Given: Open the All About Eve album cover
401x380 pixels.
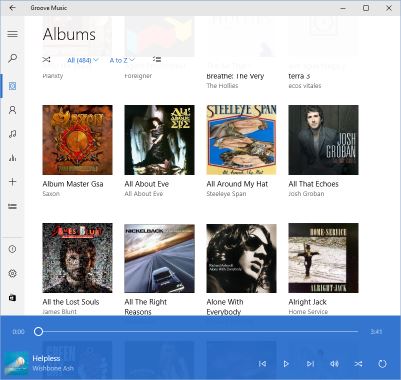Looking at the screenshot, I should click(159, 140).
